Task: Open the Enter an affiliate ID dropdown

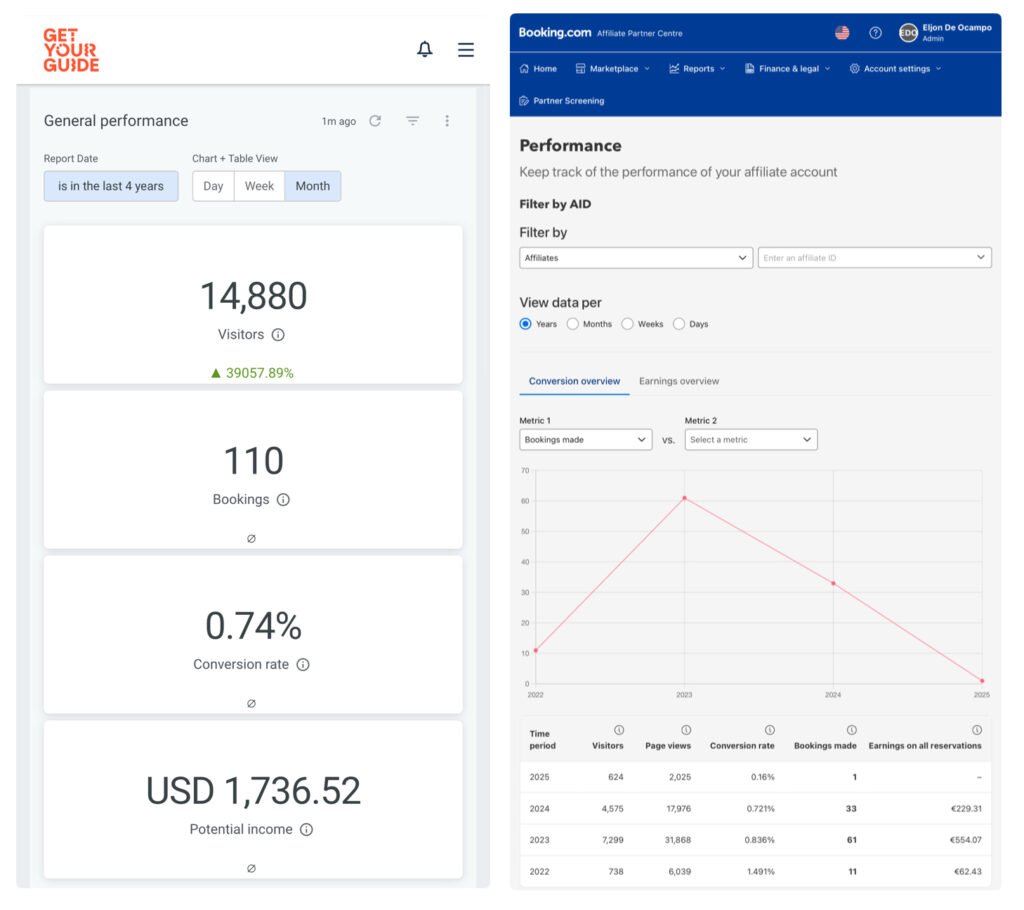Action: point(874,258)
